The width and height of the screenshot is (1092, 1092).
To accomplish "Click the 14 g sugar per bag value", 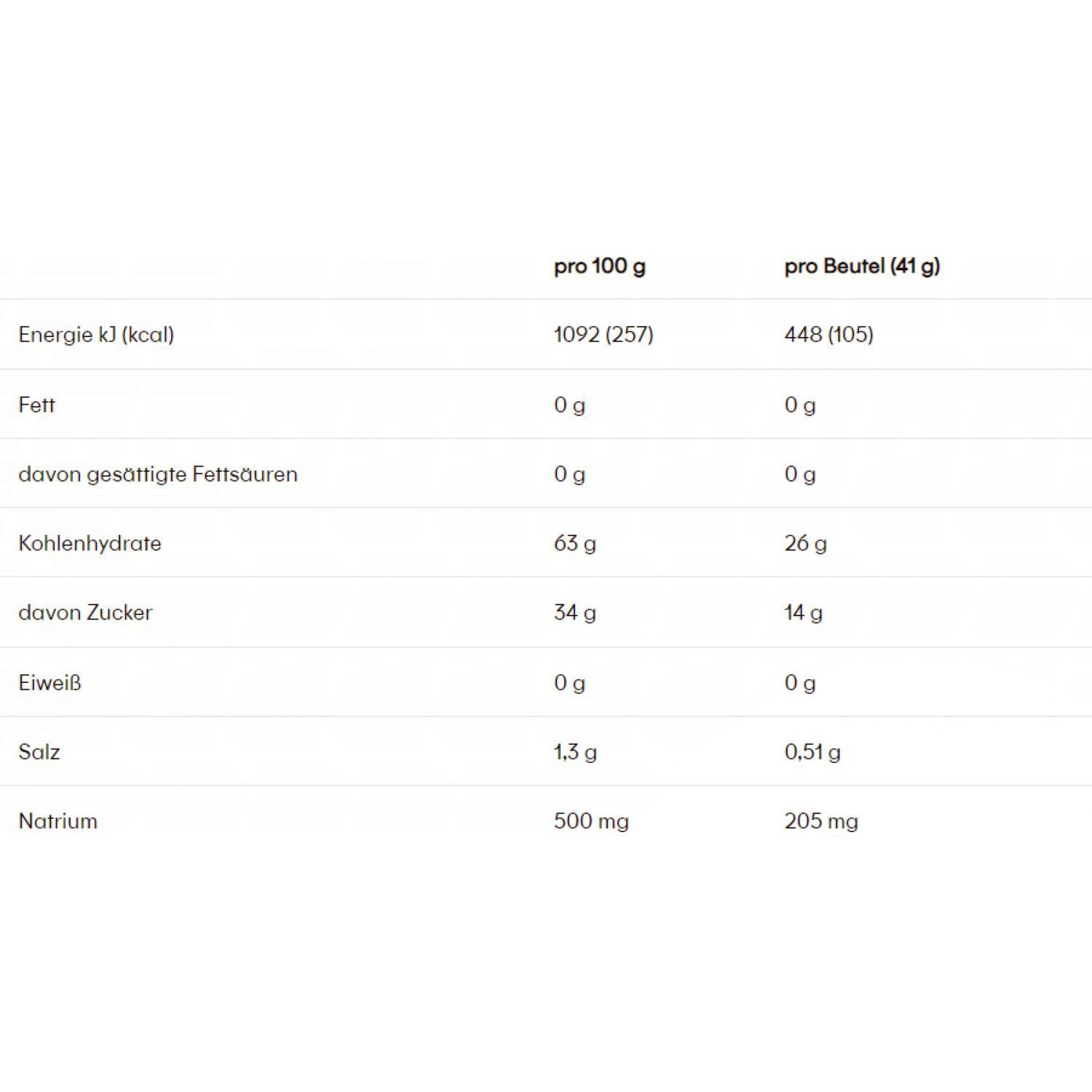I will click(x=803, y=613).
